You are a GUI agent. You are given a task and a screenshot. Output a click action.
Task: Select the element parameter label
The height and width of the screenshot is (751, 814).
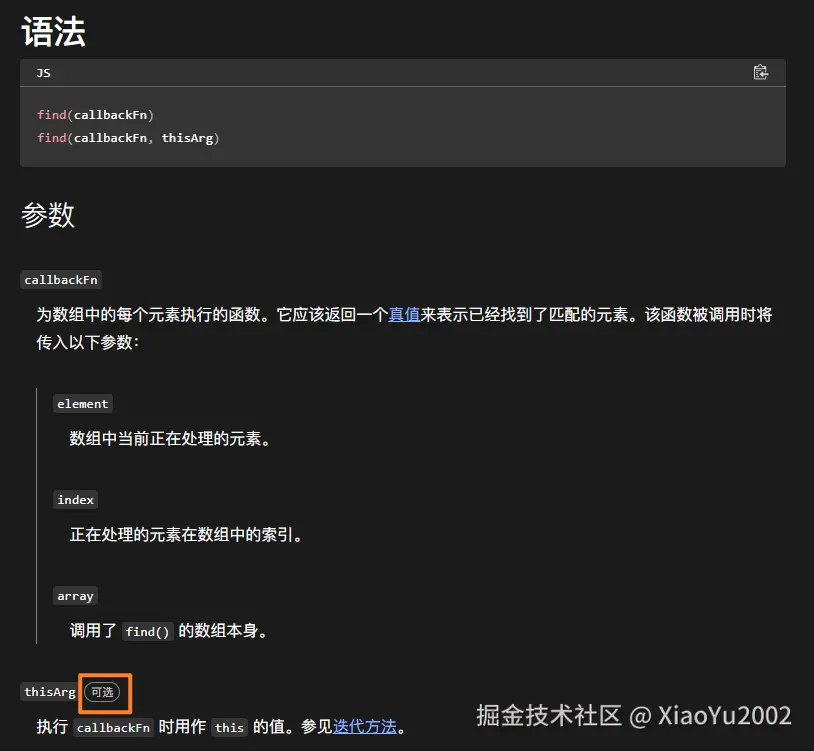tap(83, 403)
